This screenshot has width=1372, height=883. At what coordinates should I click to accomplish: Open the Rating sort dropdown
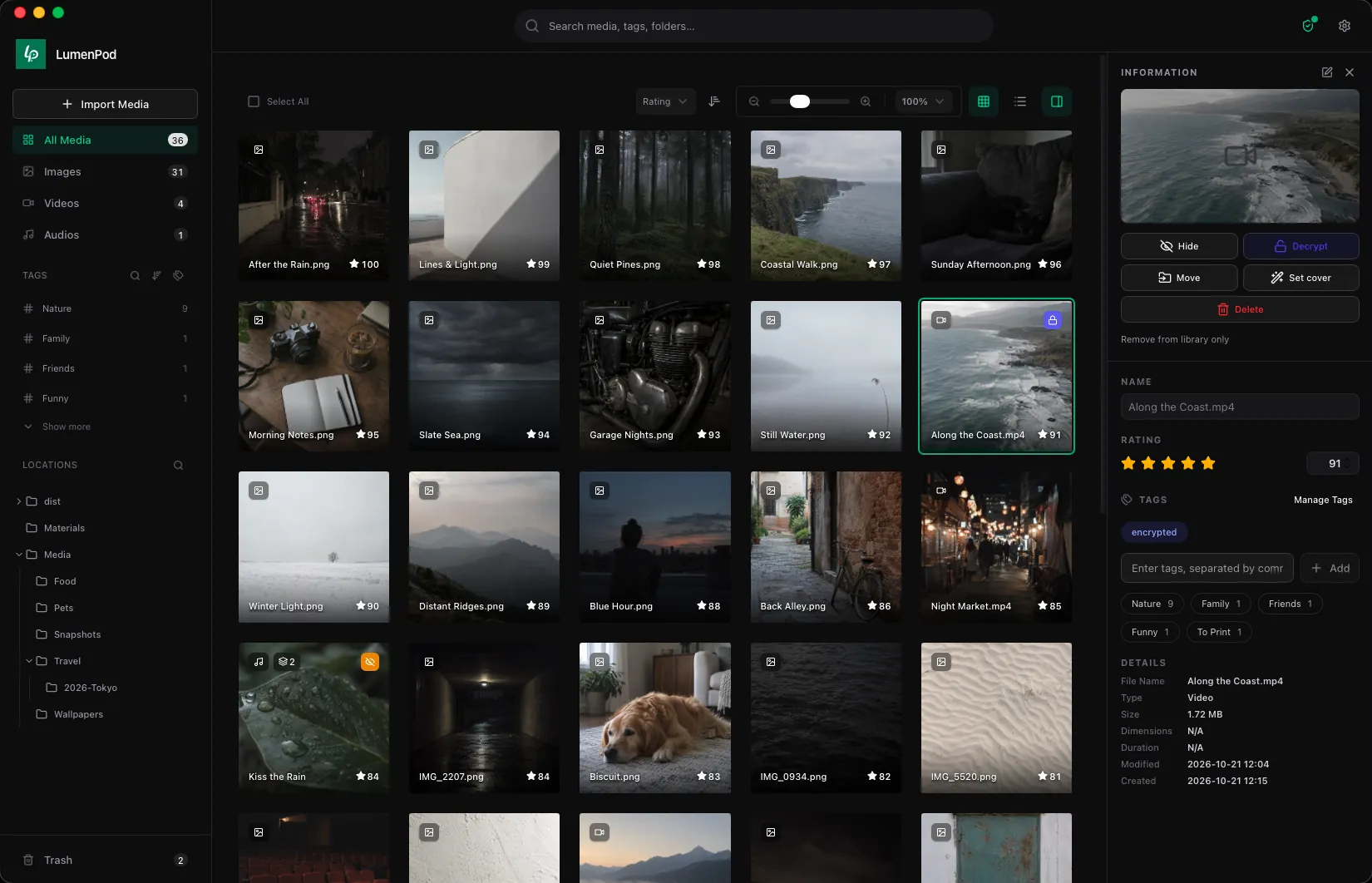(x=665, y=101)
